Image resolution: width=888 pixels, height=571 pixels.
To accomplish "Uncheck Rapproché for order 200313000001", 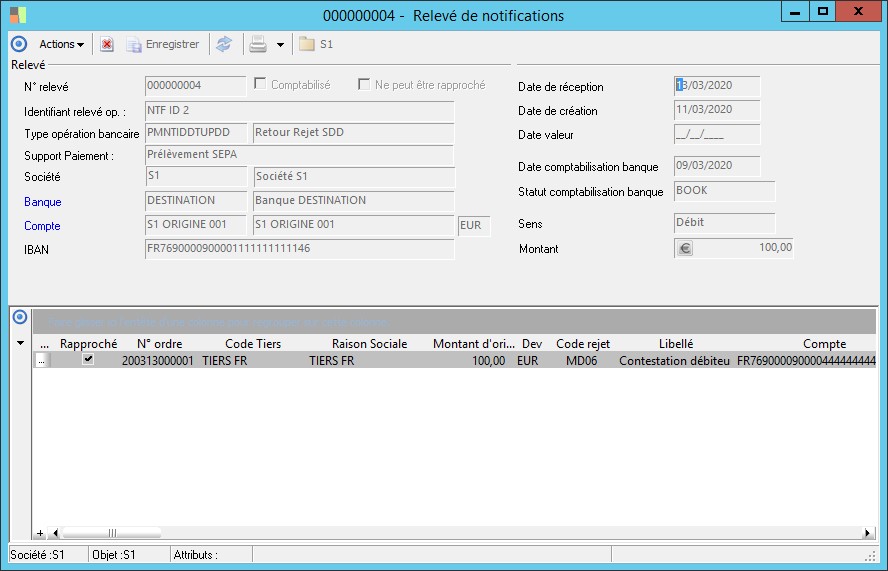I will pos(88,360).
